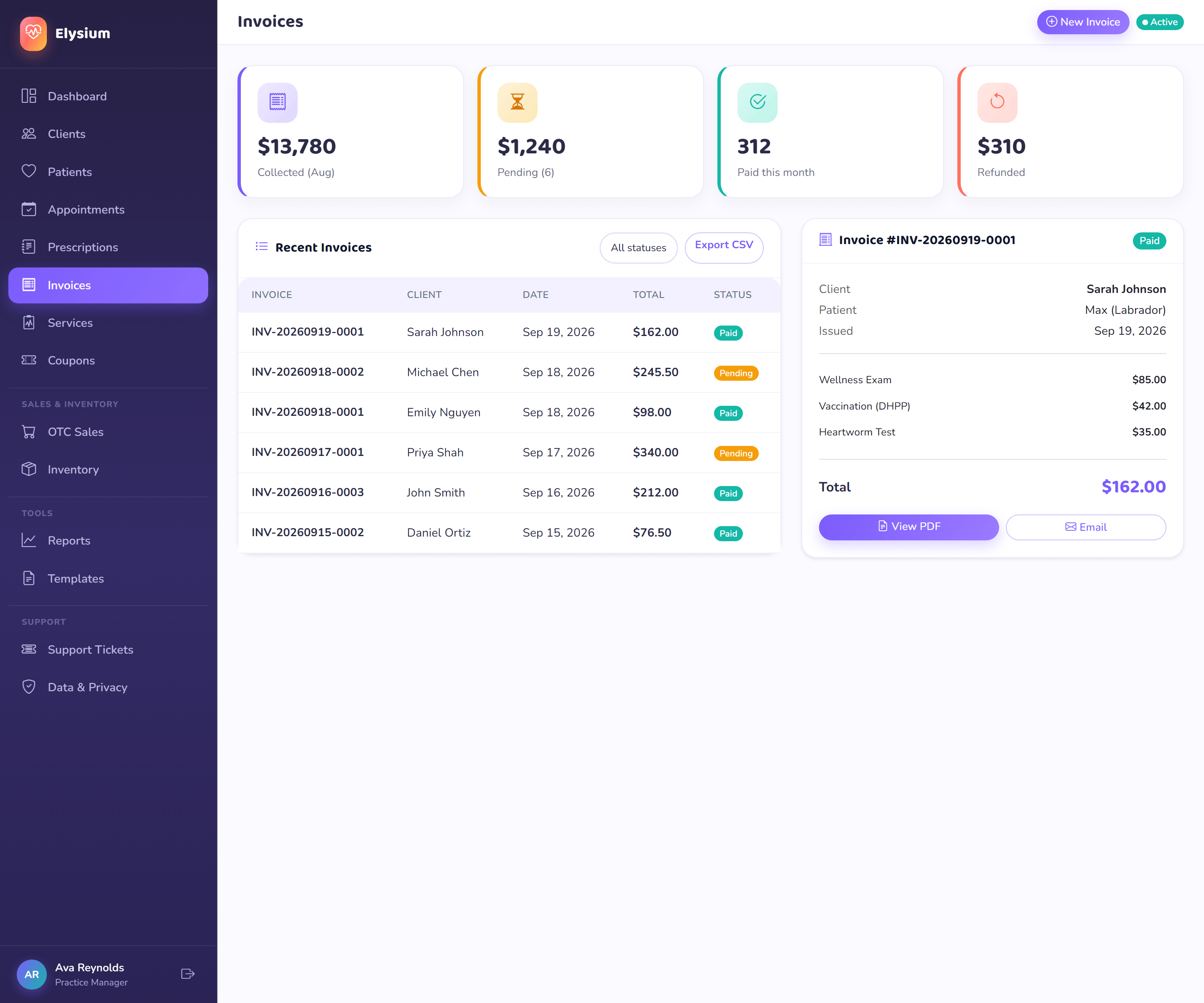
Task: Open Emily Nguyen's invoice row
Action: tap(509, 412)
